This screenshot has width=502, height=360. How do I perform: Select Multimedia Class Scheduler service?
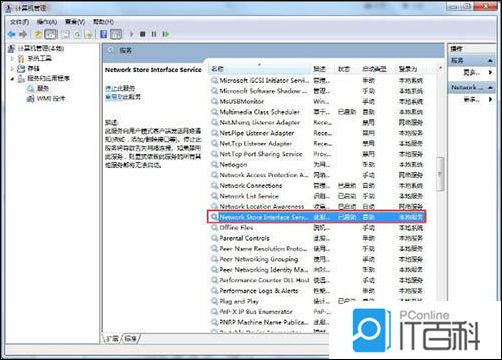[x=317, y=112]
